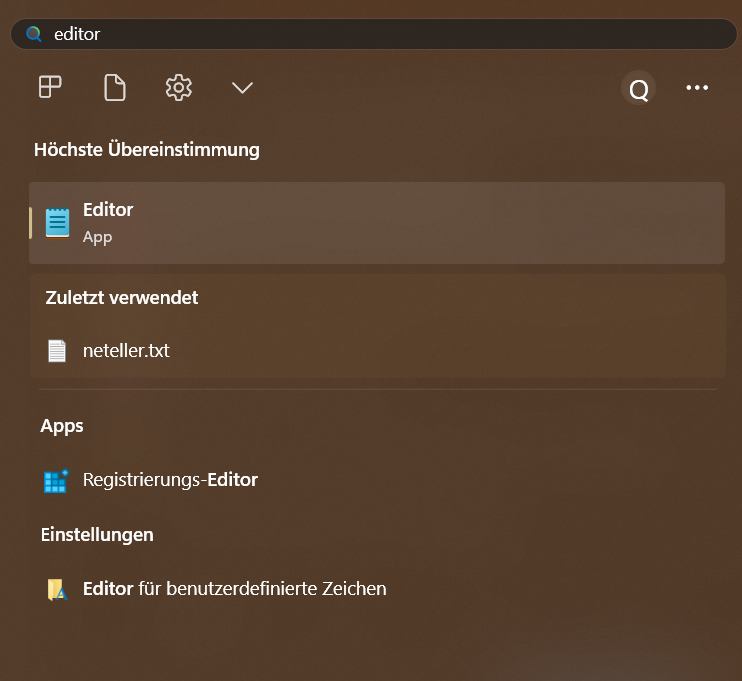Viewport: 742px width, 681px height.
Task: Open the Editor app best match
Action: coord(377,223)
